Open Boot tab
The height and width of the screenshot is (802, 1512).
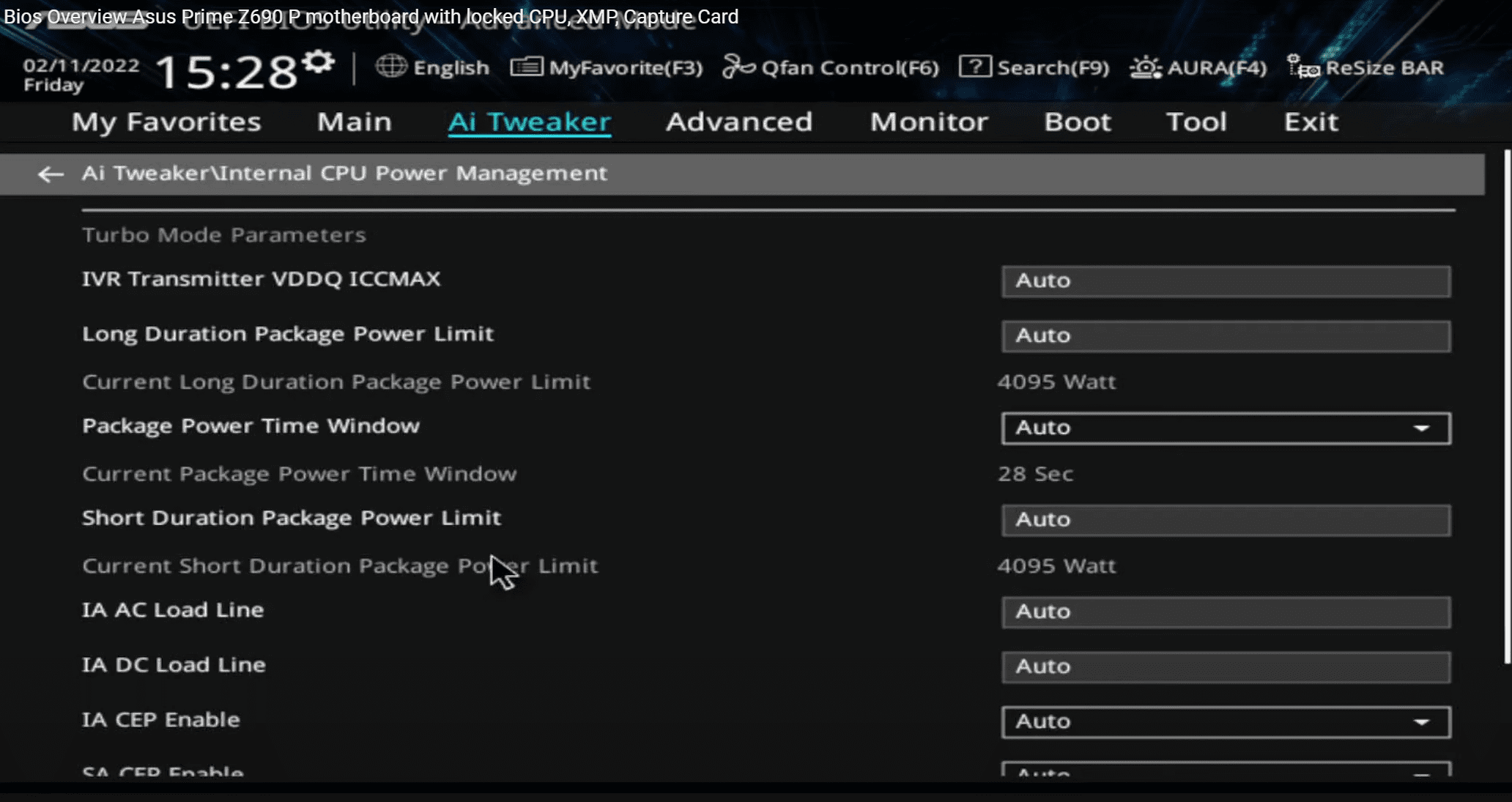1078,122
